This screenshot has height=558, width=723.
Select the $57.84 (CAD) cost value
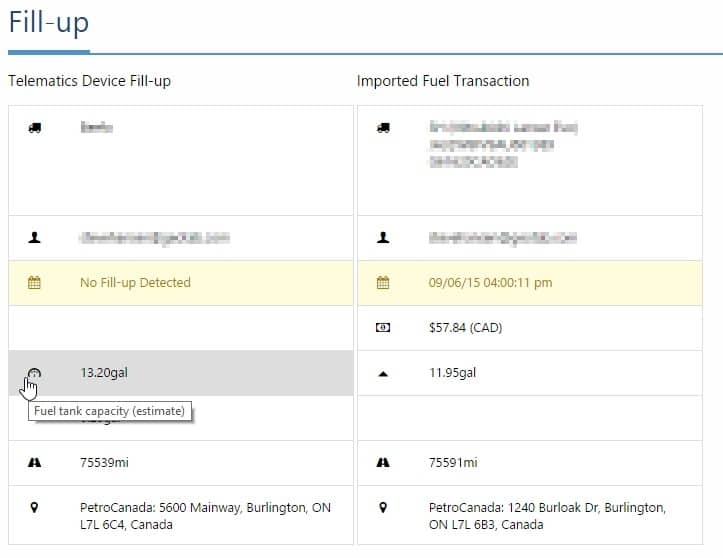point(466,327)
